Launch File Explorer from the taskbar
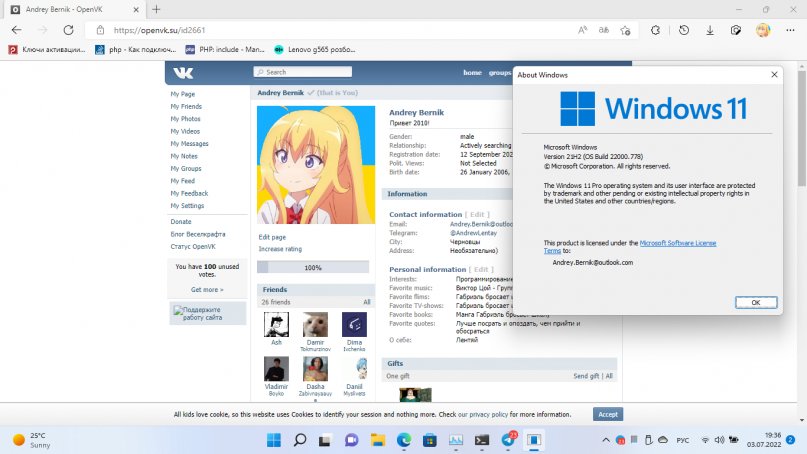Screen dimensions: 807x454 coord(377,440)
